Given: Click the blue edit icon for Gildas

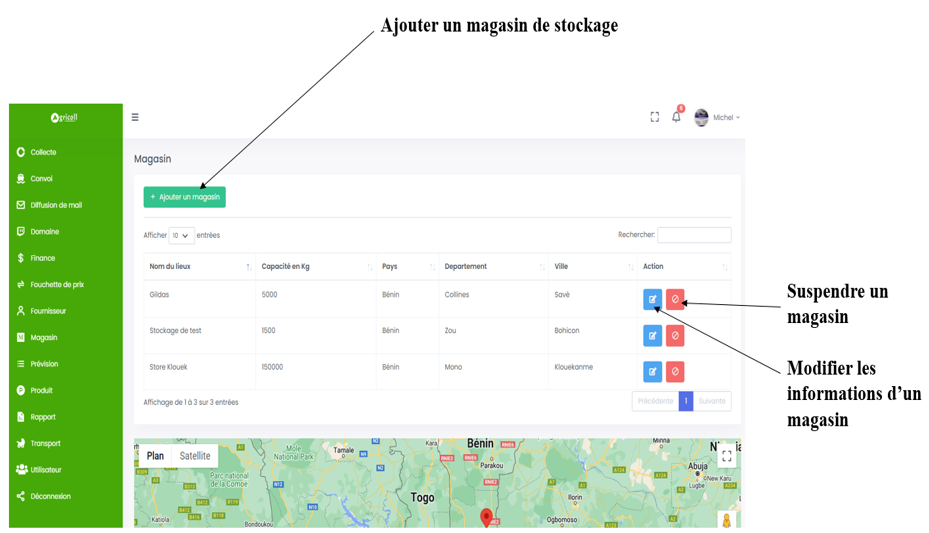Looking at the screenshot, I should [652, 299].
